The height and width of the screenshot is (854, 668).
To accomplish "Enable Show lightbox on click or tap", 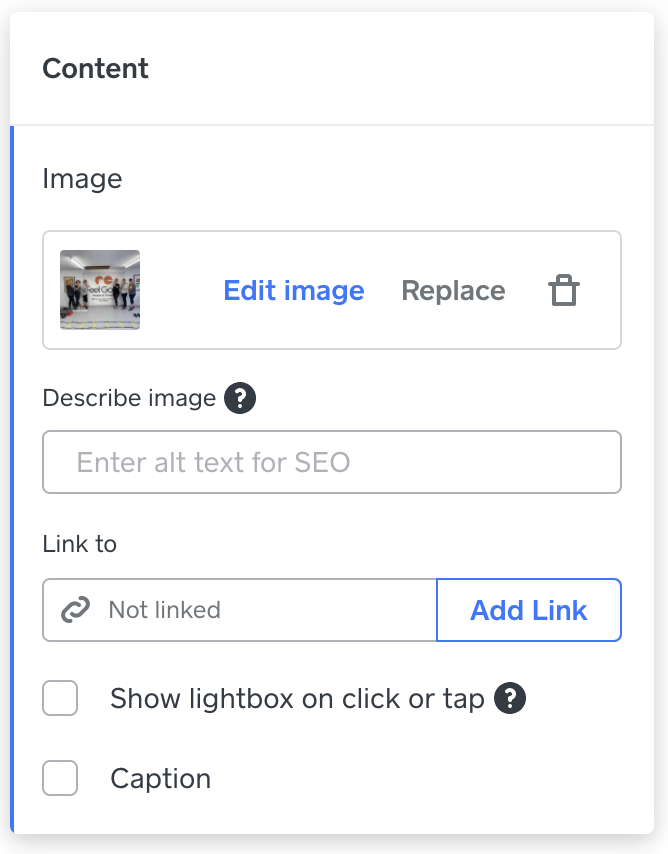I will pos(60,698).
